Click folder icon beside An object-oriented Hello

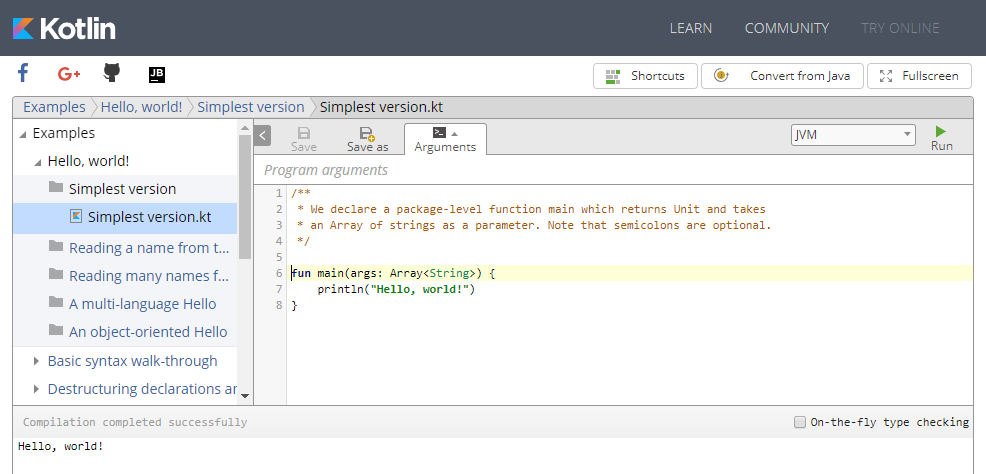pyautogui.click(x=56, y=329)
